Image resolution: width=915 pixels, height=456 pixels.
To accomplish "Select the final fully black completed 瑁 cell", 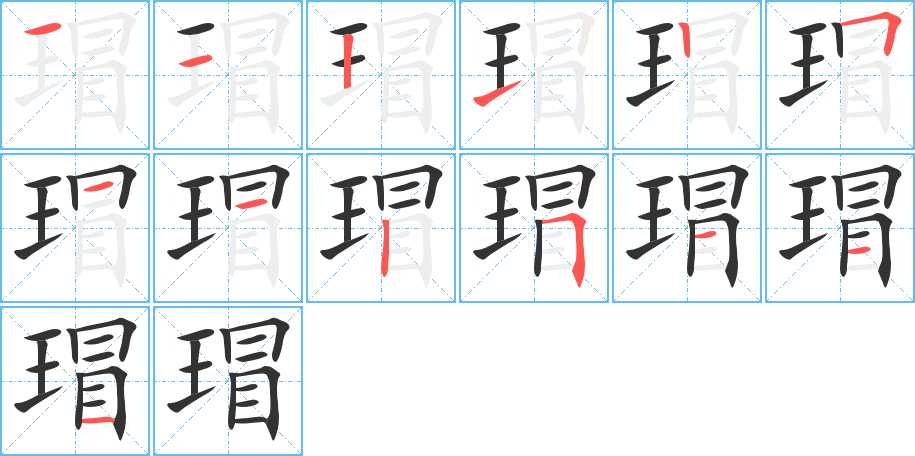I will tap(228, 381).
